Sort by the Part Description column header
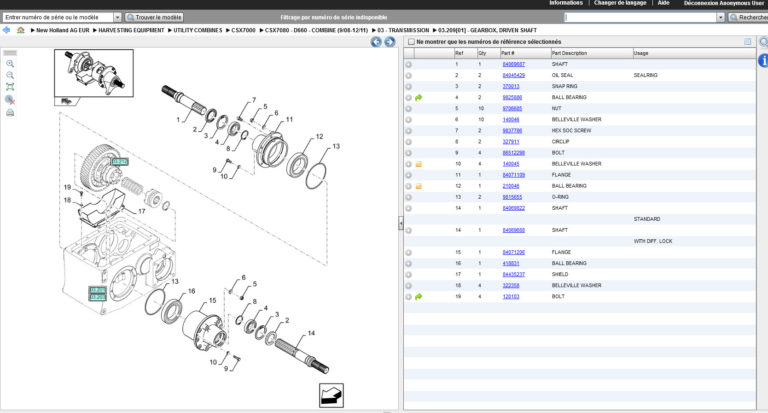Screen dimensions: 768x413 click(591, 53)
